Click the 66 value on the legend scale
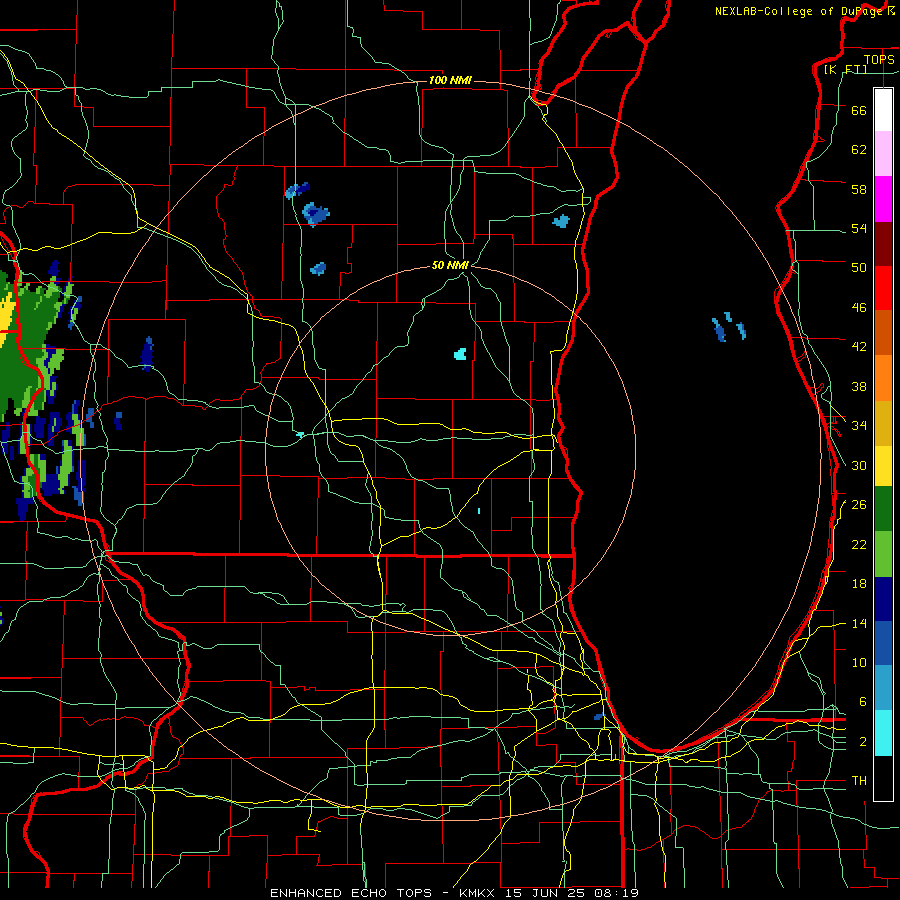Image resolution: width=900 pixels, height=900 pixels. point(859,110)
